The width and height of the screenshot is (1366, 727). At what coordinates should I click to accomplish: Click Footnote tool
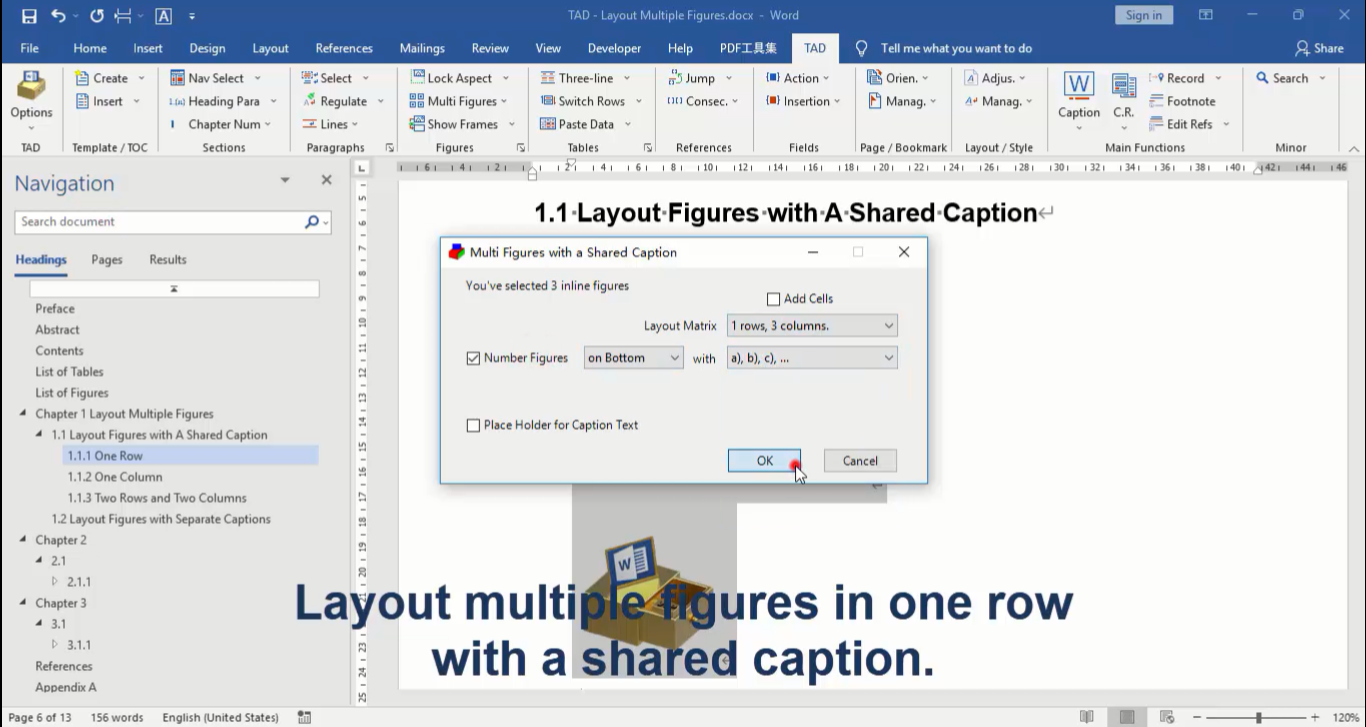click(1182, 101)
